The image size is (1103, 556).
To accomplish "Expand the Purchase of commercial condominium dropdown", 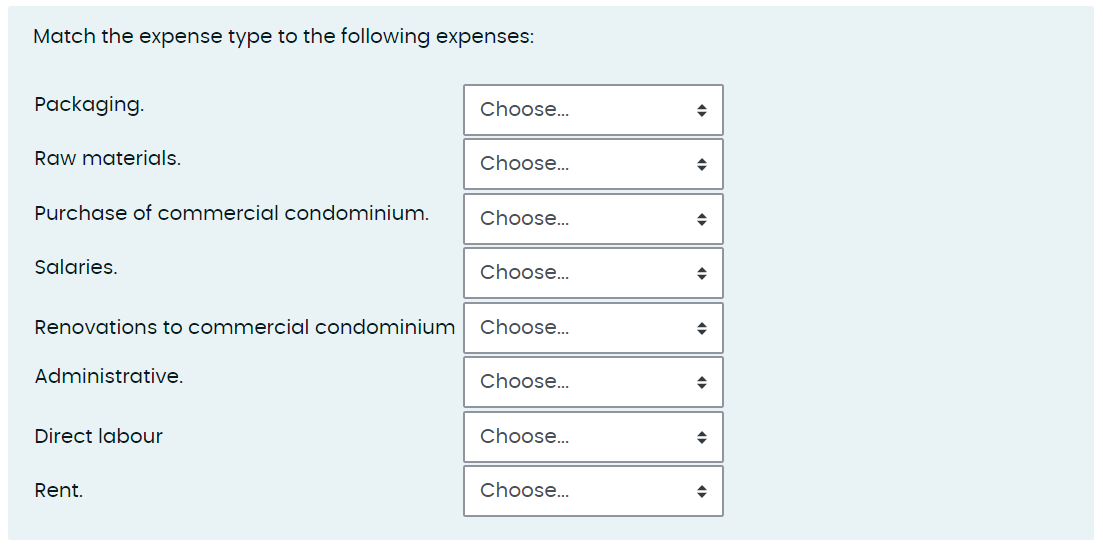I will click(593, 219).
